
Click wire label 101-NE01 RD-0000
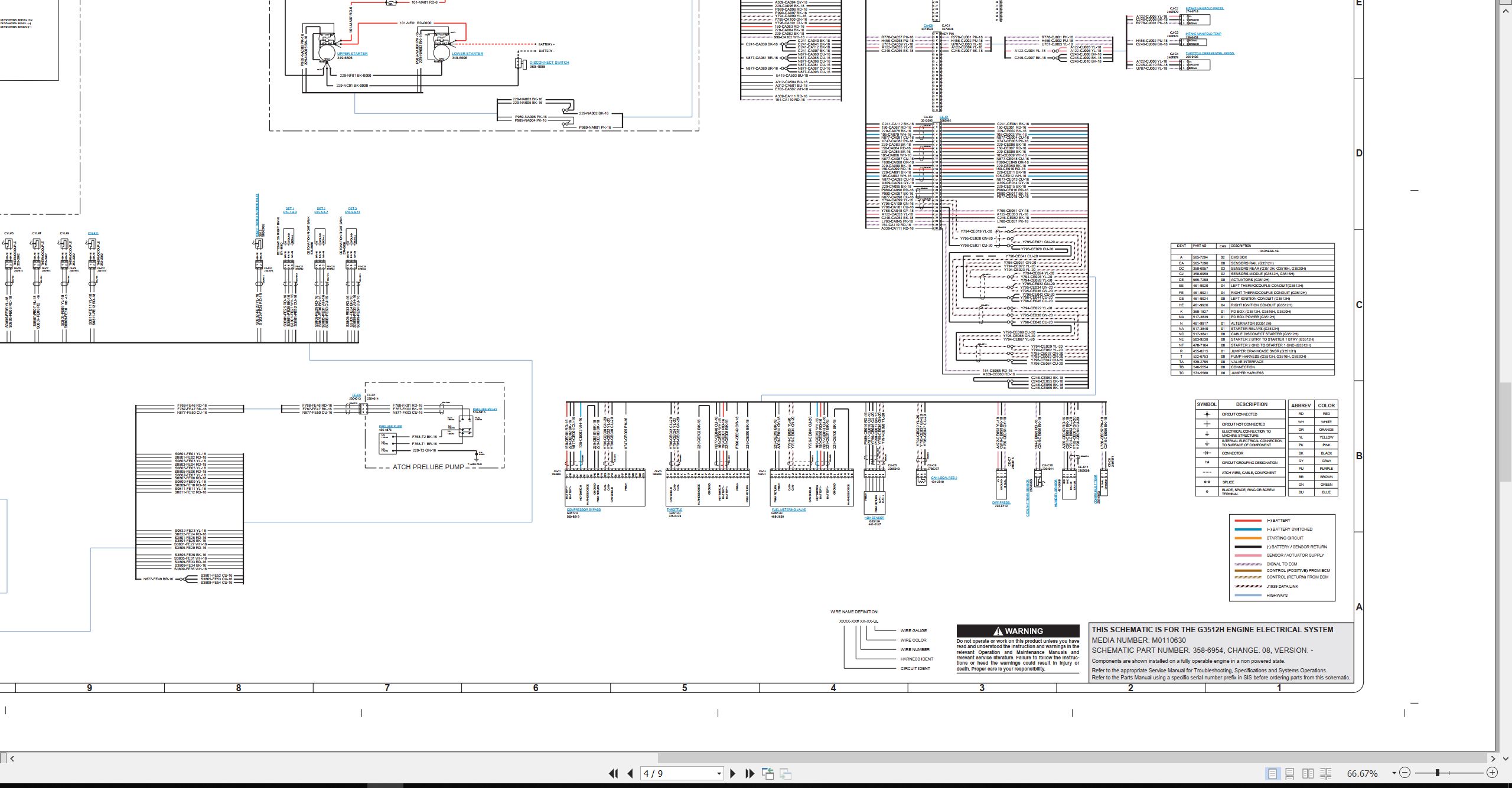point(415,23)
